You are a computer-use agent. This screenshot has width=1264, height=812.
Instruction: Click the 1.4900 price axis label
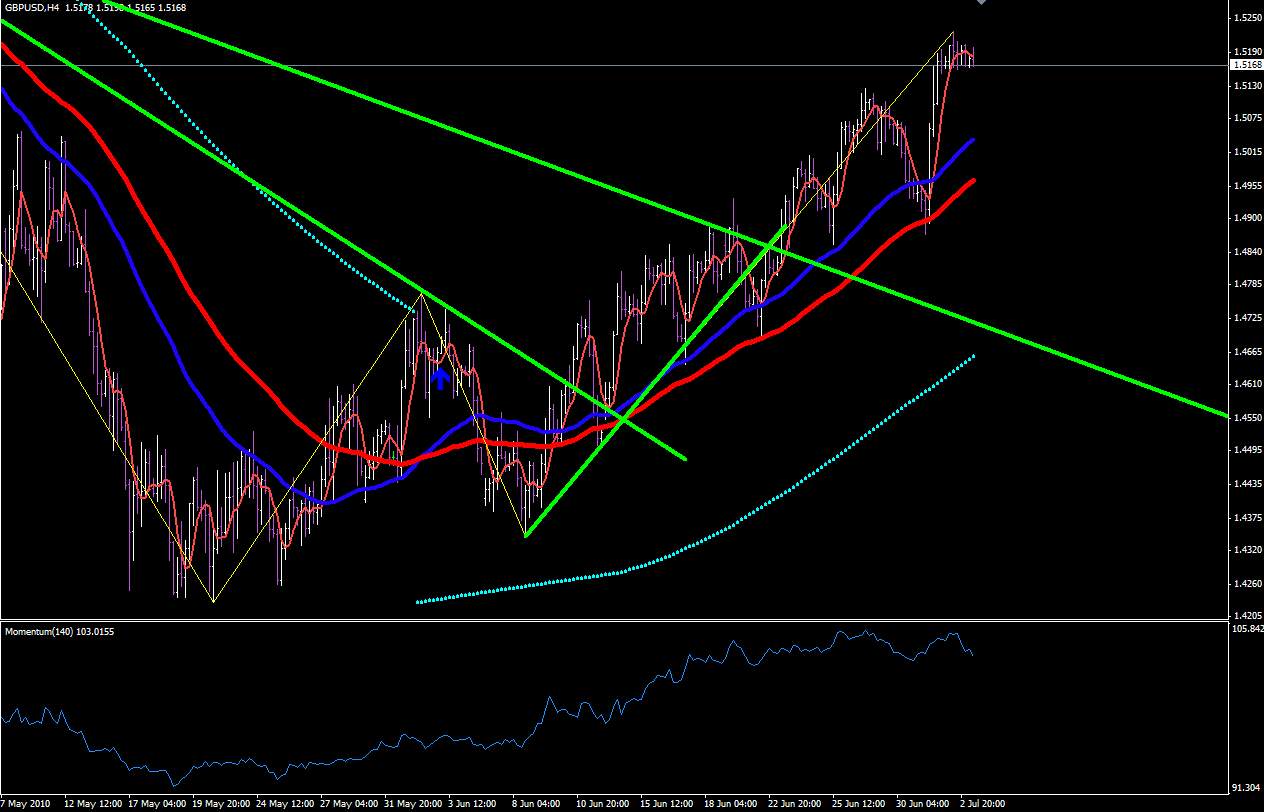[1247, 219]
